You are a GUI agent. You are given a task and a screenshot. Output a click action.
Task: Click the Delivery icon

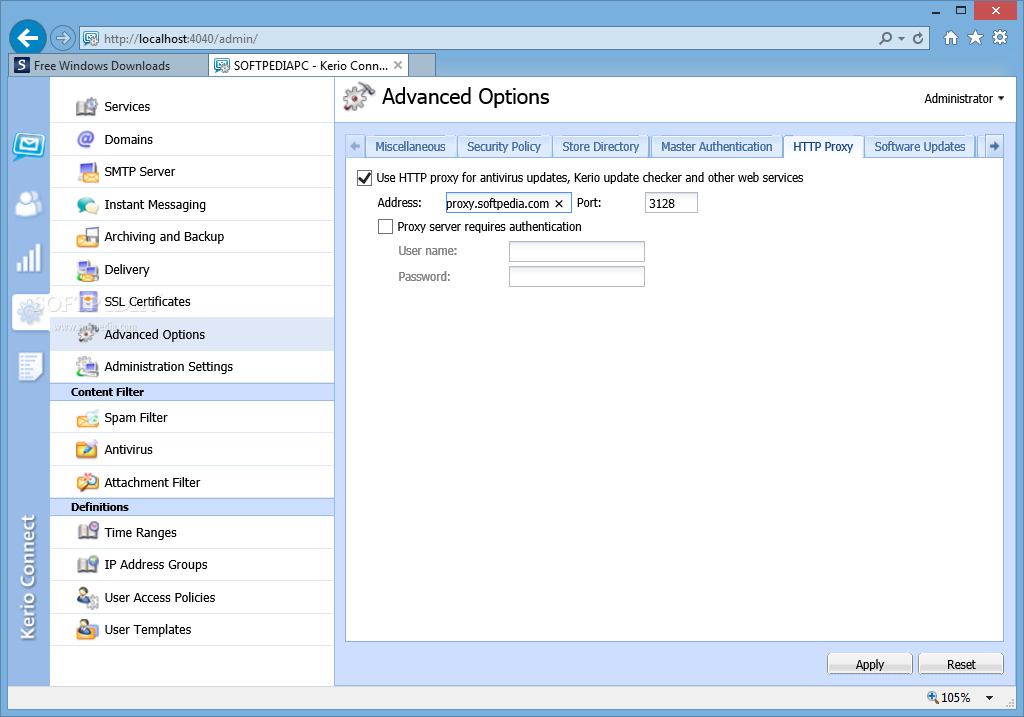[88, 270]
